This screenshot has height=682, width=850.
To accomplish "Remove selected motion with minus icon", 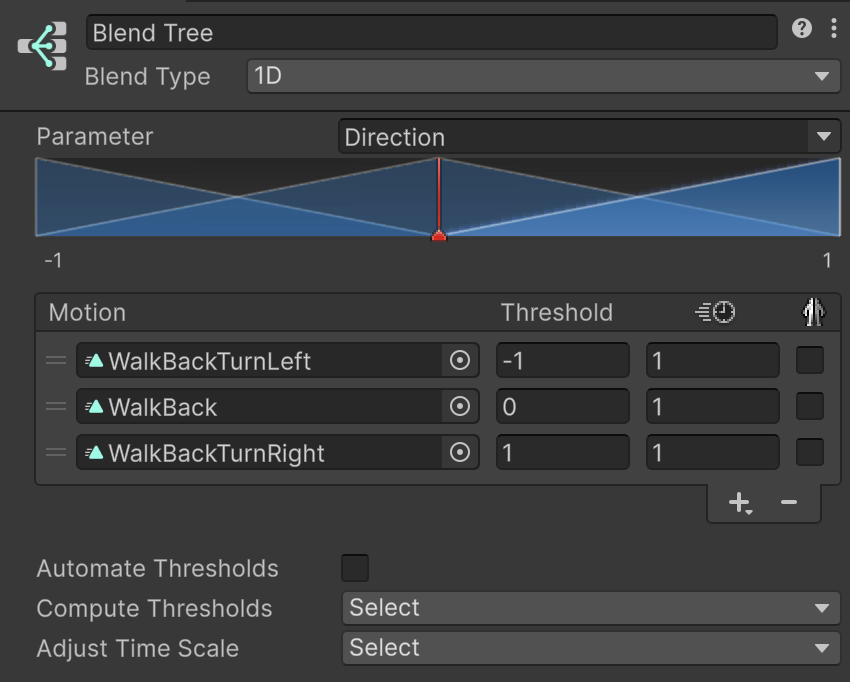I will tap(789, 503).
